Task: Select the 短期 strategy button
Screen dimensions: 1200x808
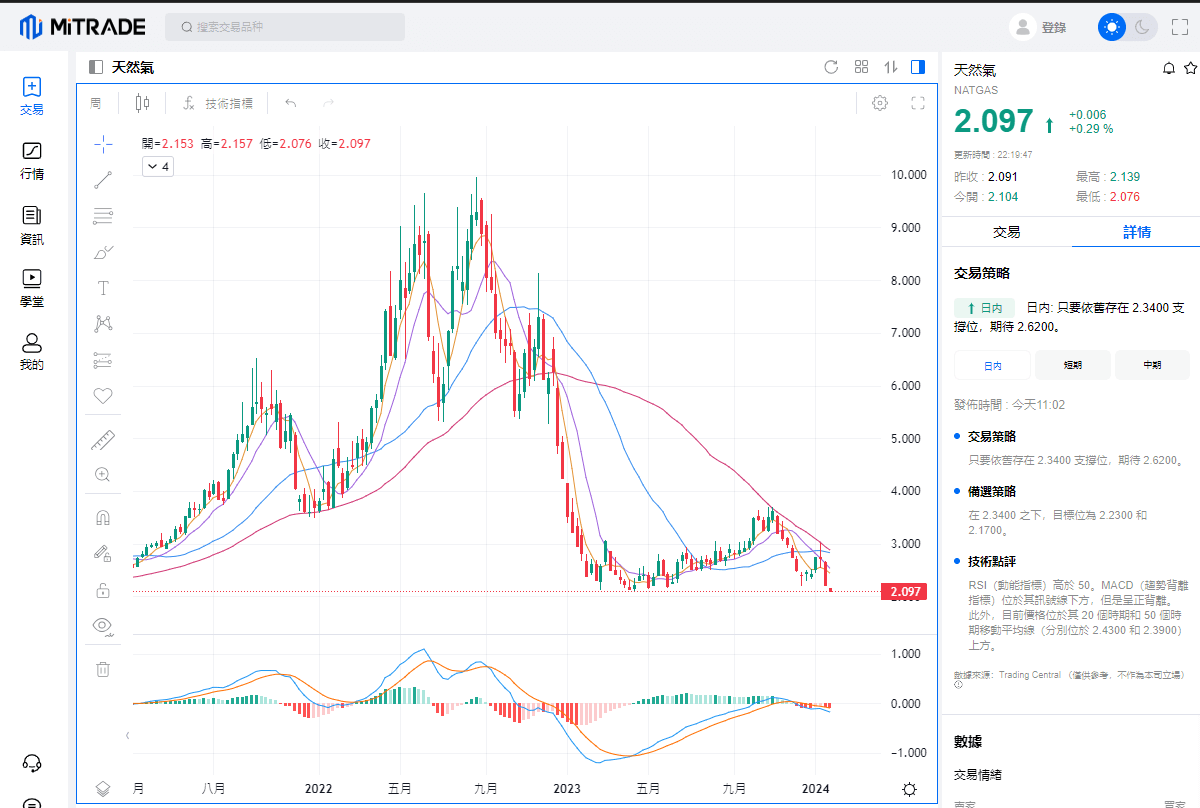Action: coord(1072,365)
